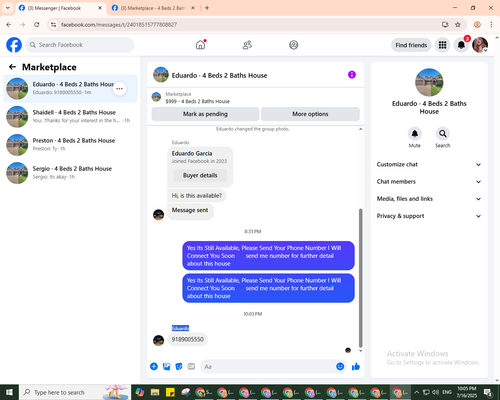The image size is (500, 400).
Task: Switch to Marketplace - 4 Beds 2 Baths tab
Action: (154, 8)
